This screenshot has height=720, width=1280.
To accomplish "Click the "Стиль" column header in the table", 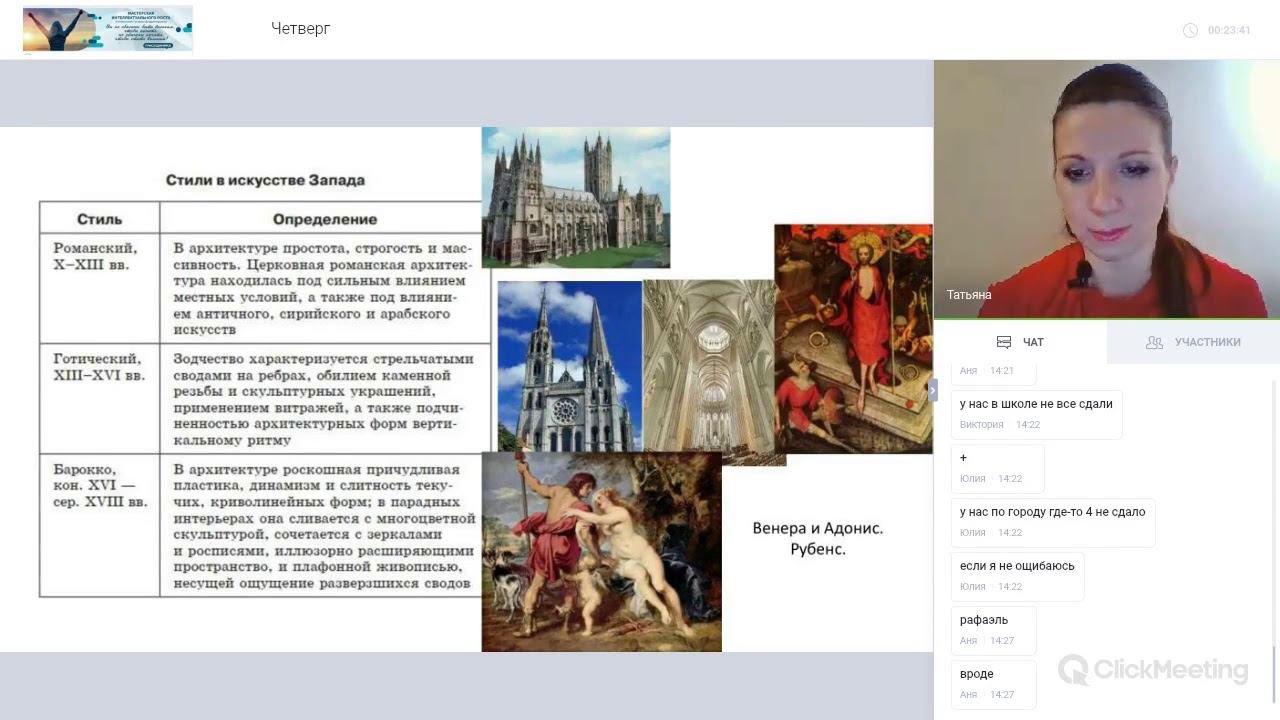I will [100, 219].
